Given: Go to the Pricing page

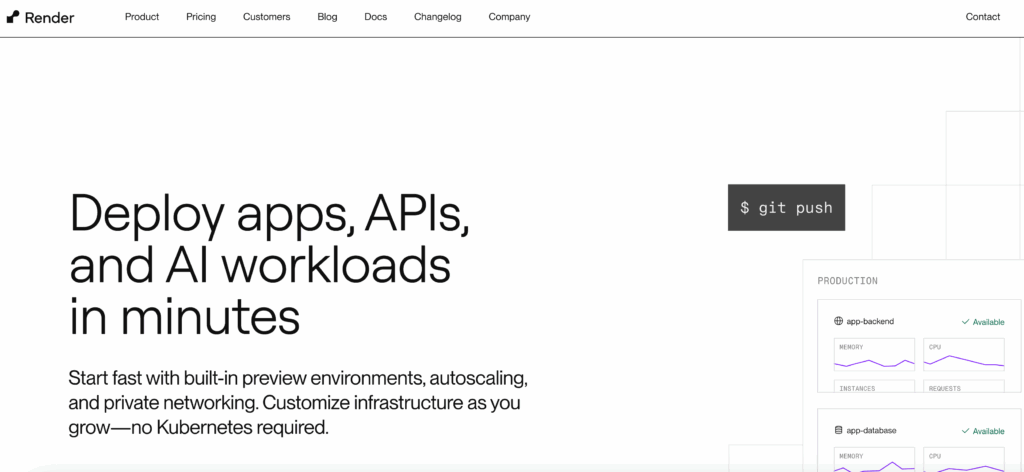Looking at the screenshot, I should click(x=201, y=17).
